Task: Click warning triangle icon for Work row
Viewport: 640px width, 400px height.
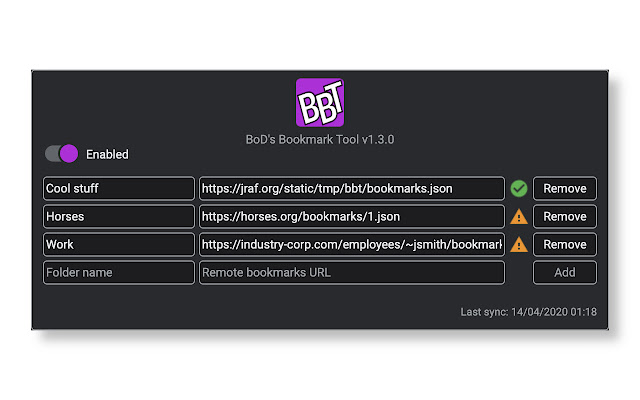Action: tap(518, 244)
